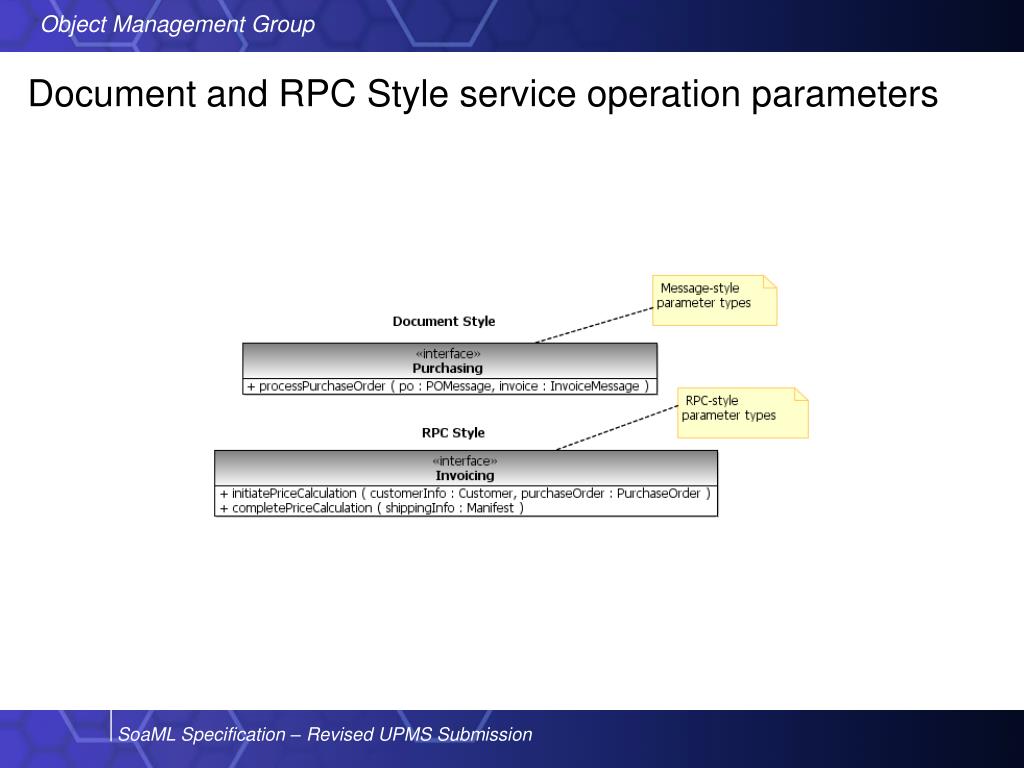Click the 'RPC-style parameter types' note

743,413
